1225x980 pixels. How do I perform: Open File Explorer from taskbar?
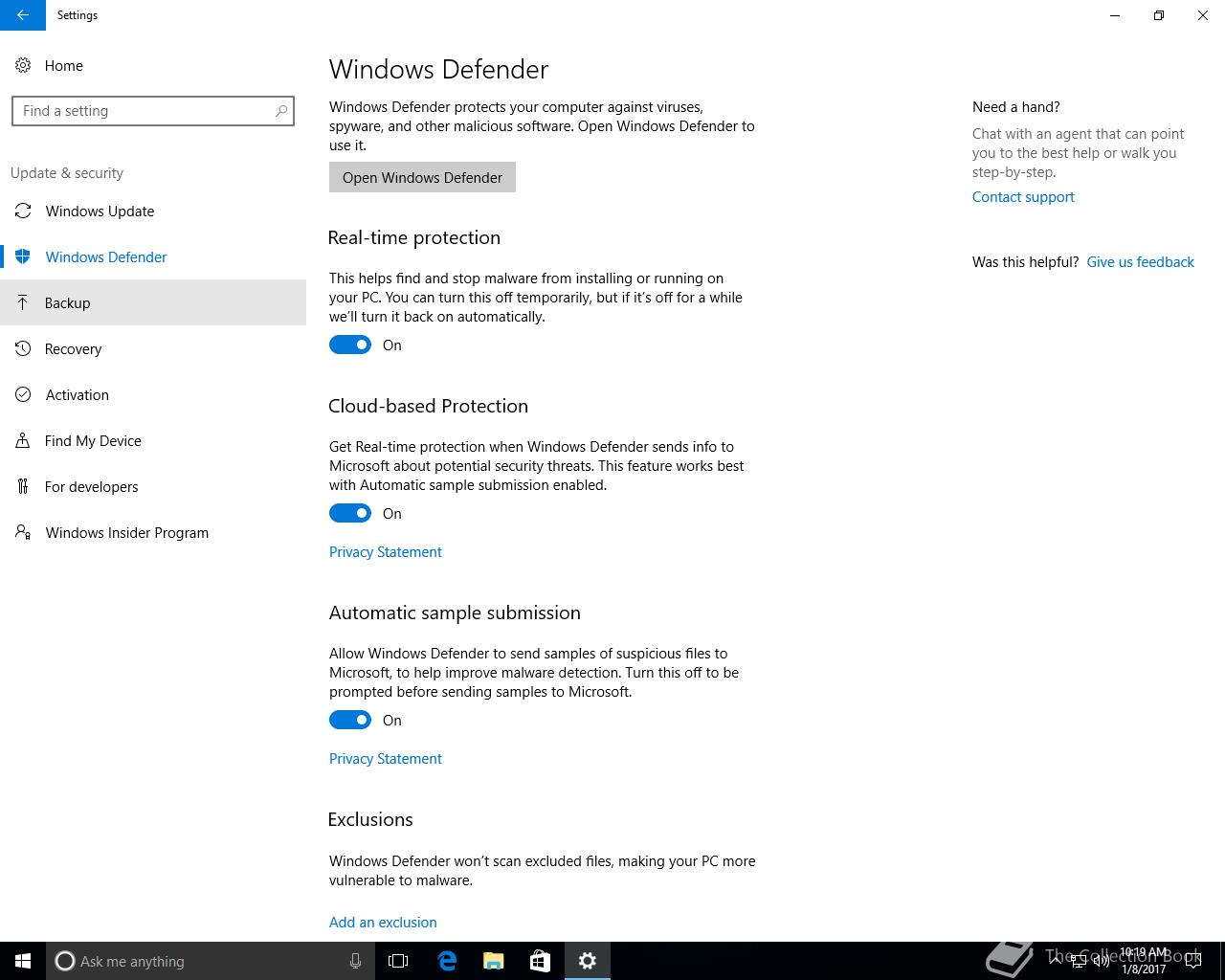tap(494, 961)
